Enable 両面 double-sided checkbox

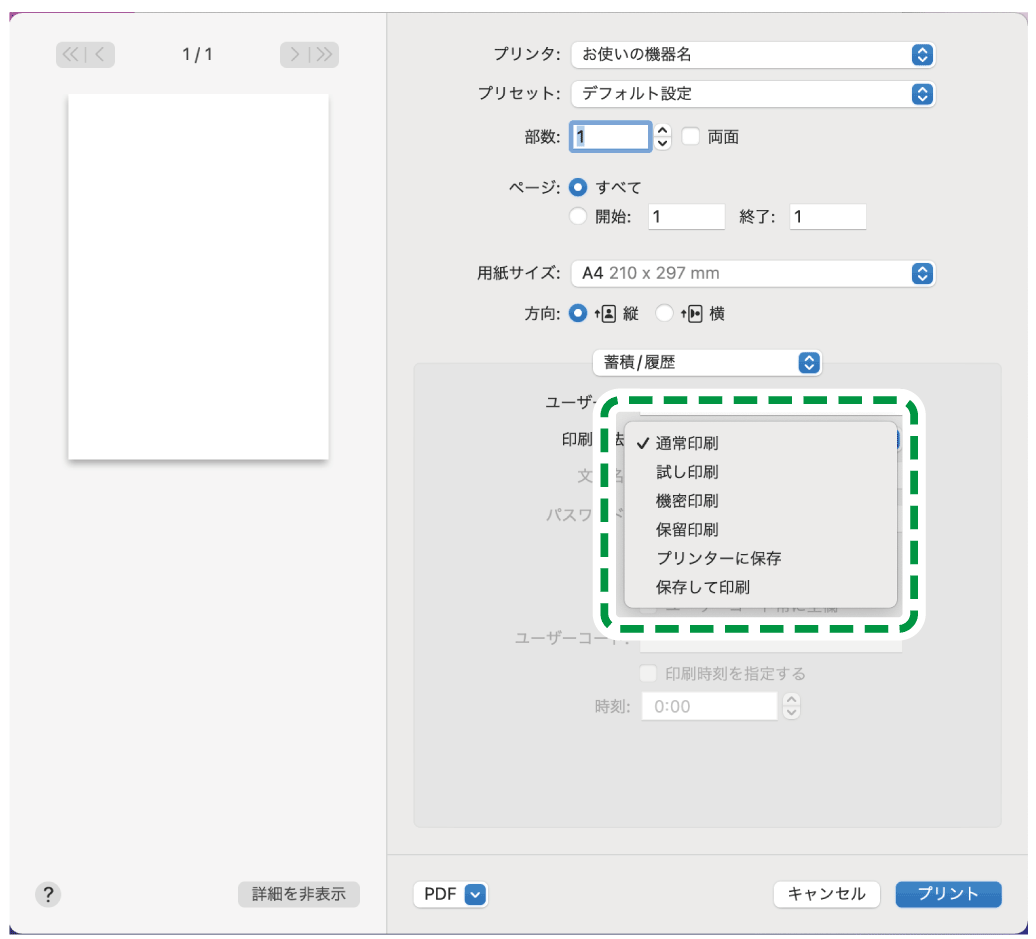(690, 136)
